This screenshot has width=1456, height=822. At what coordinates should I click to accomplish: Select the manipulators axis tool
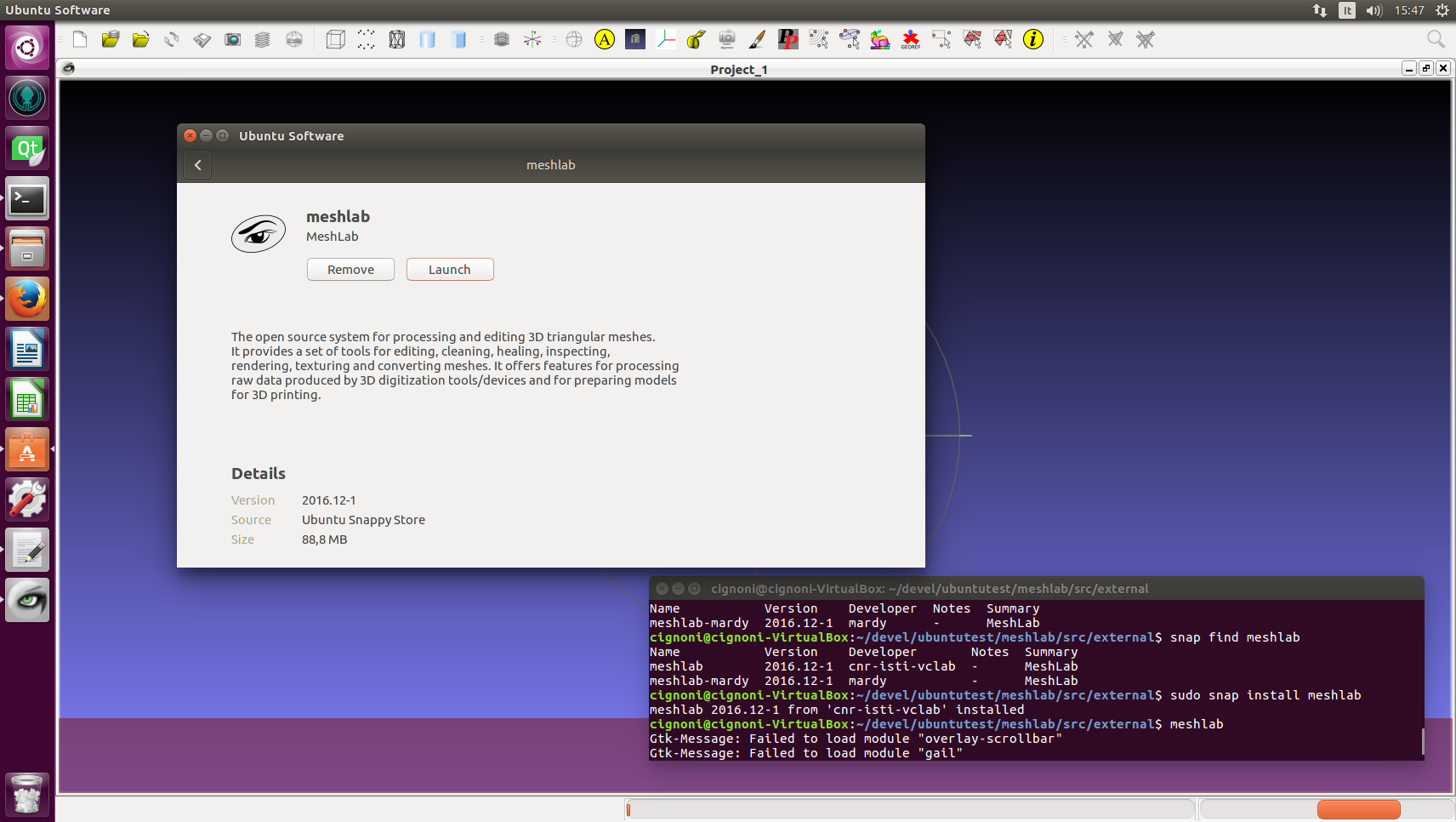[666, 39]
